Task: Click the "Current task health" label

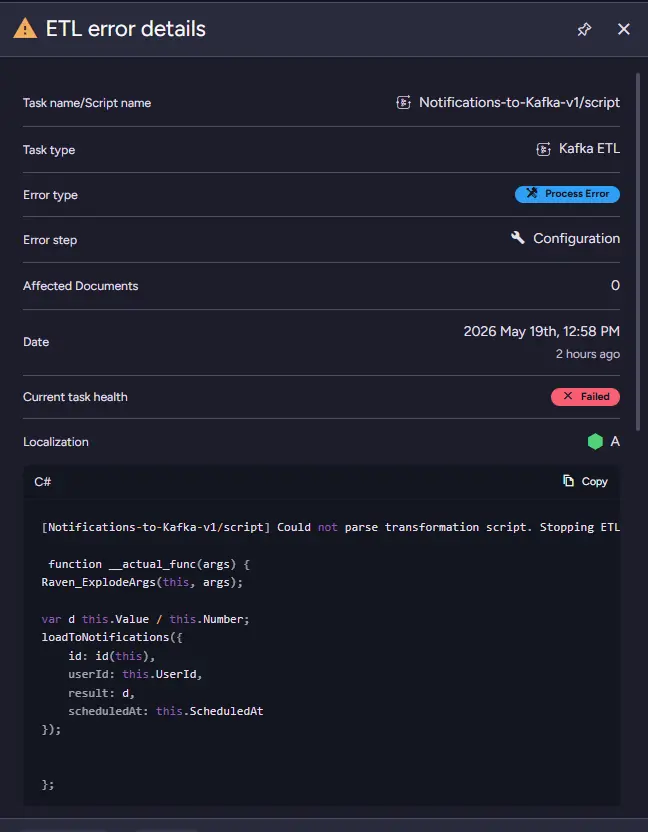Action: pyautogui.click(x=75, y=397)
